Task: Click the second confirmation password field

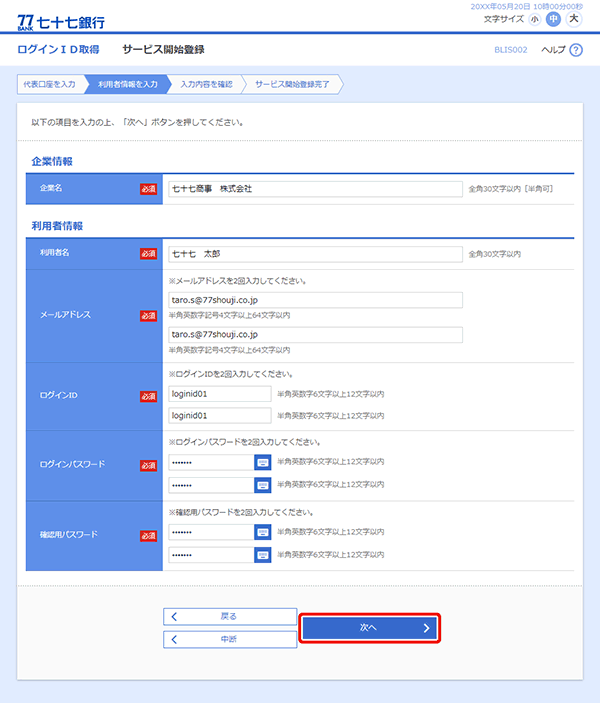Action: (x=211, y=555)
